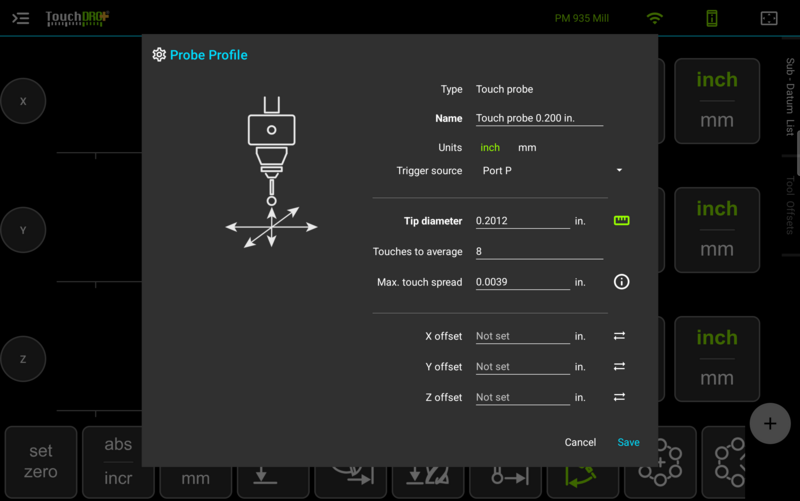Edit Max. touch spread field
This screenshot has height=501, width=800.
click(x=522, y=282)
